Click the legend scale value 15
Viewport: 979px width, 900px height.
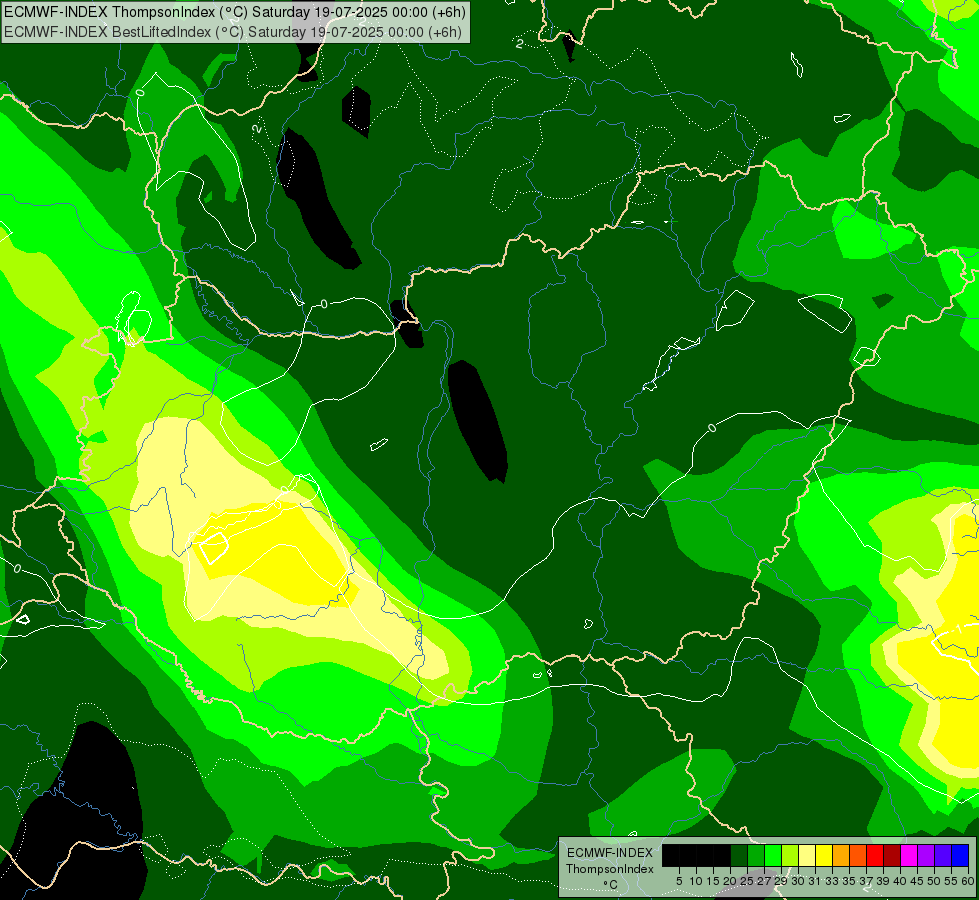(x=713, y=881)
